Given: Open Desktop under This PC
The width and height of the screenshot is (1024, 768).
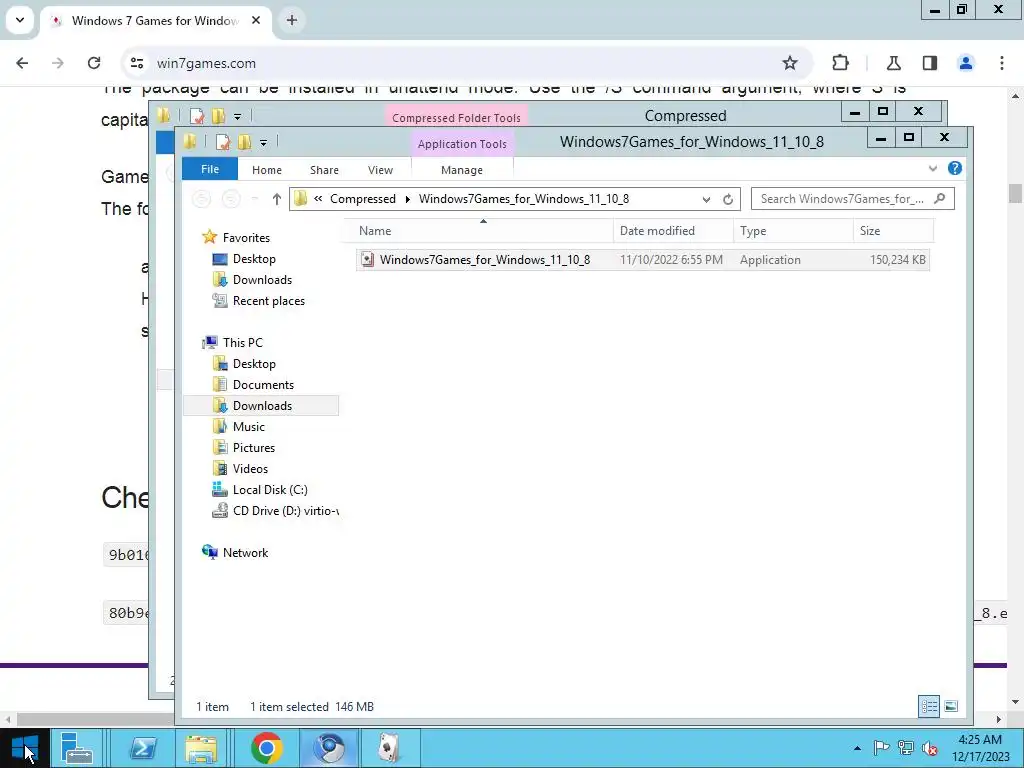Looking at the screenshot, I should [x=254, y=364].
